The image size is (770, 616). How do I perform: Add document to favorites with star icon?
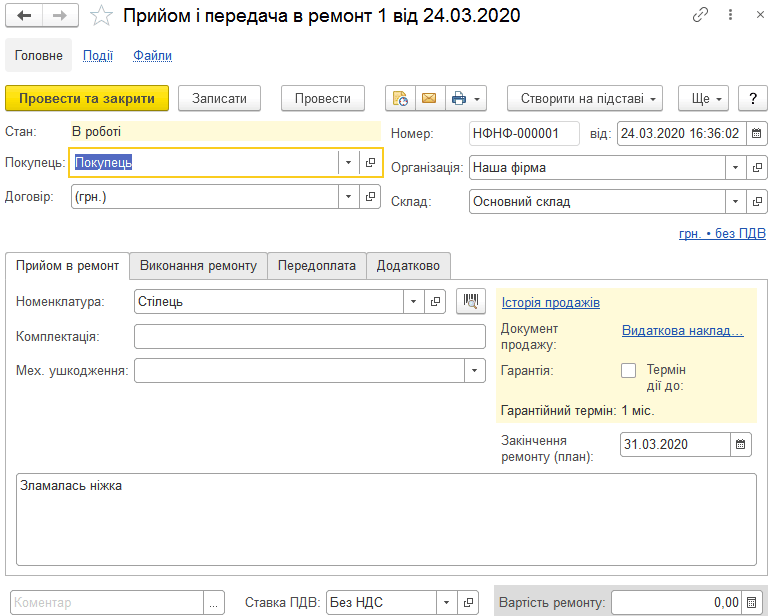click(x=101, y=16)
